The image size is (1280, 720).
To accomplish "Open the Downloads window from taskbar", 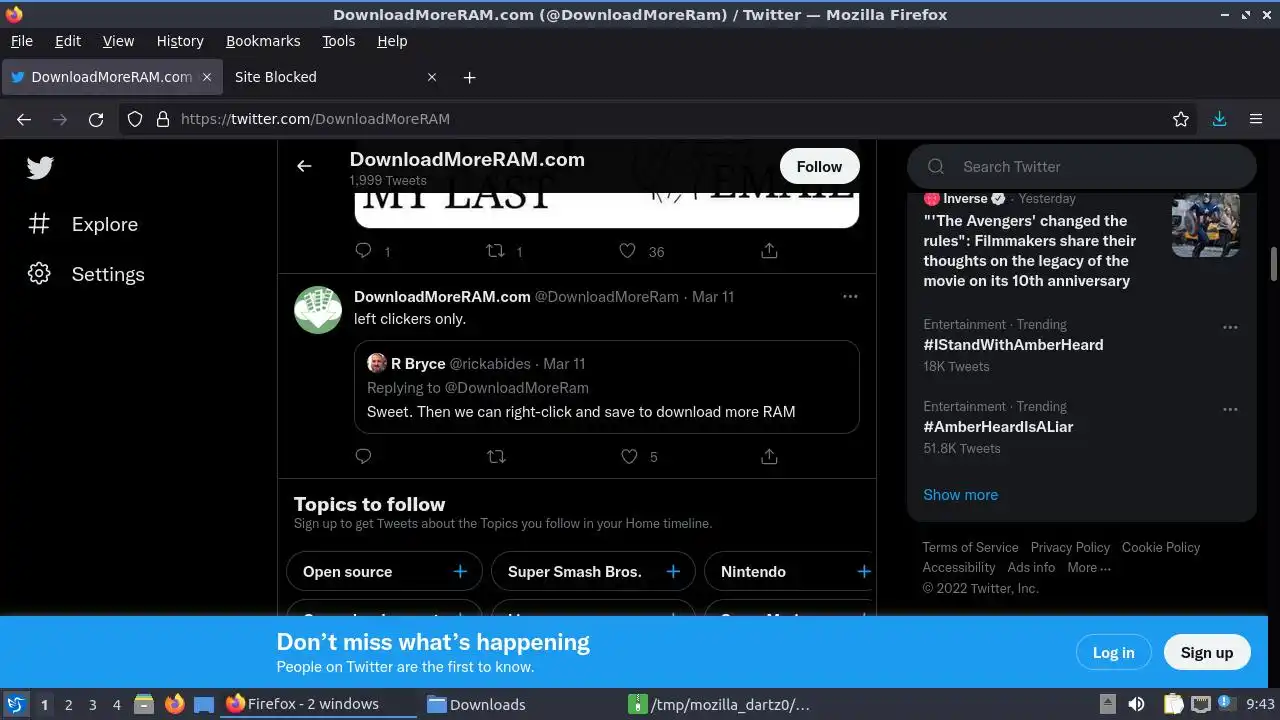I will click(x=477, y=705).
